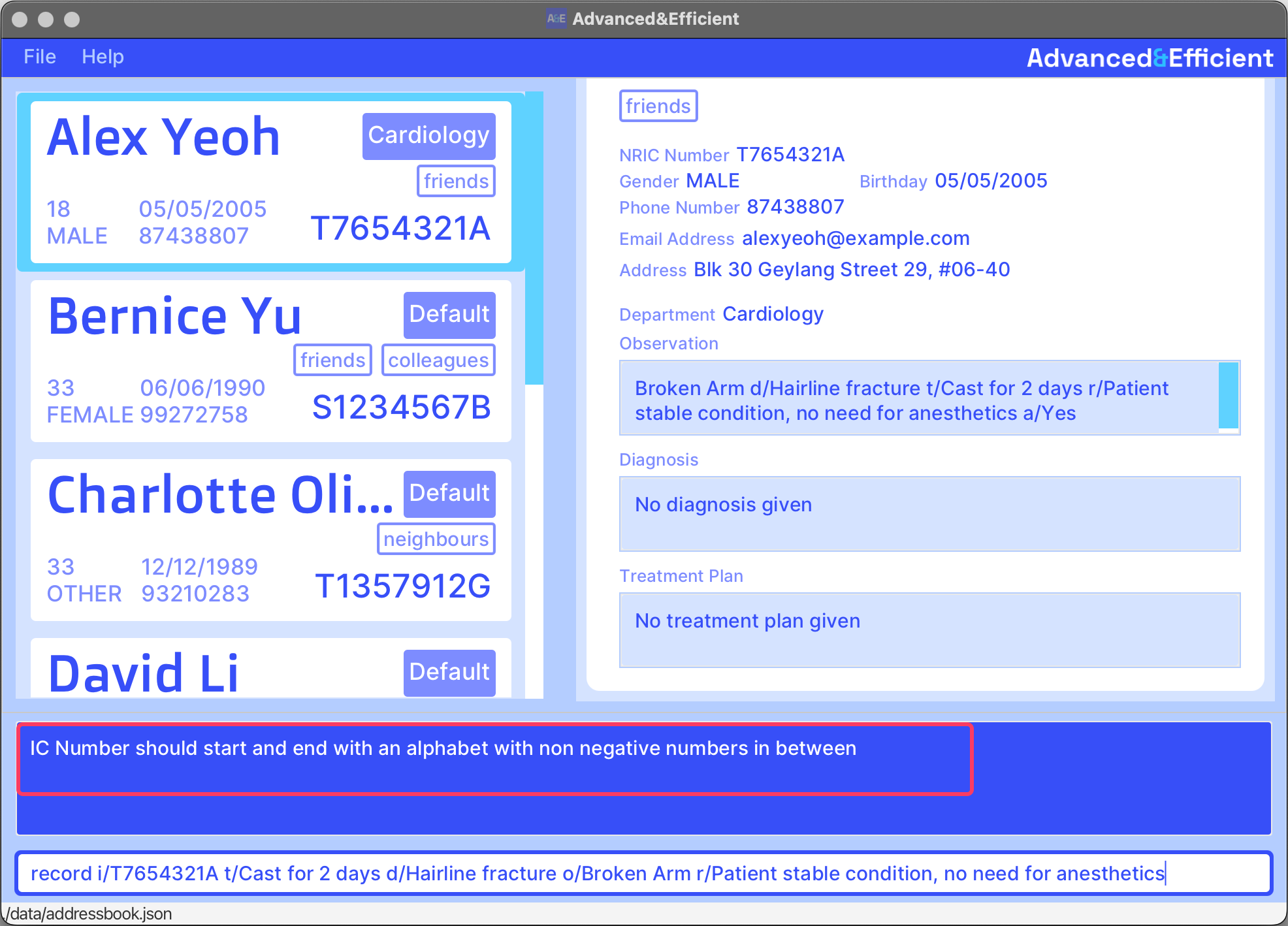The image size is (1288, 926).
Task: Click the Treatment Plan text box
Action: click(929, 630)
